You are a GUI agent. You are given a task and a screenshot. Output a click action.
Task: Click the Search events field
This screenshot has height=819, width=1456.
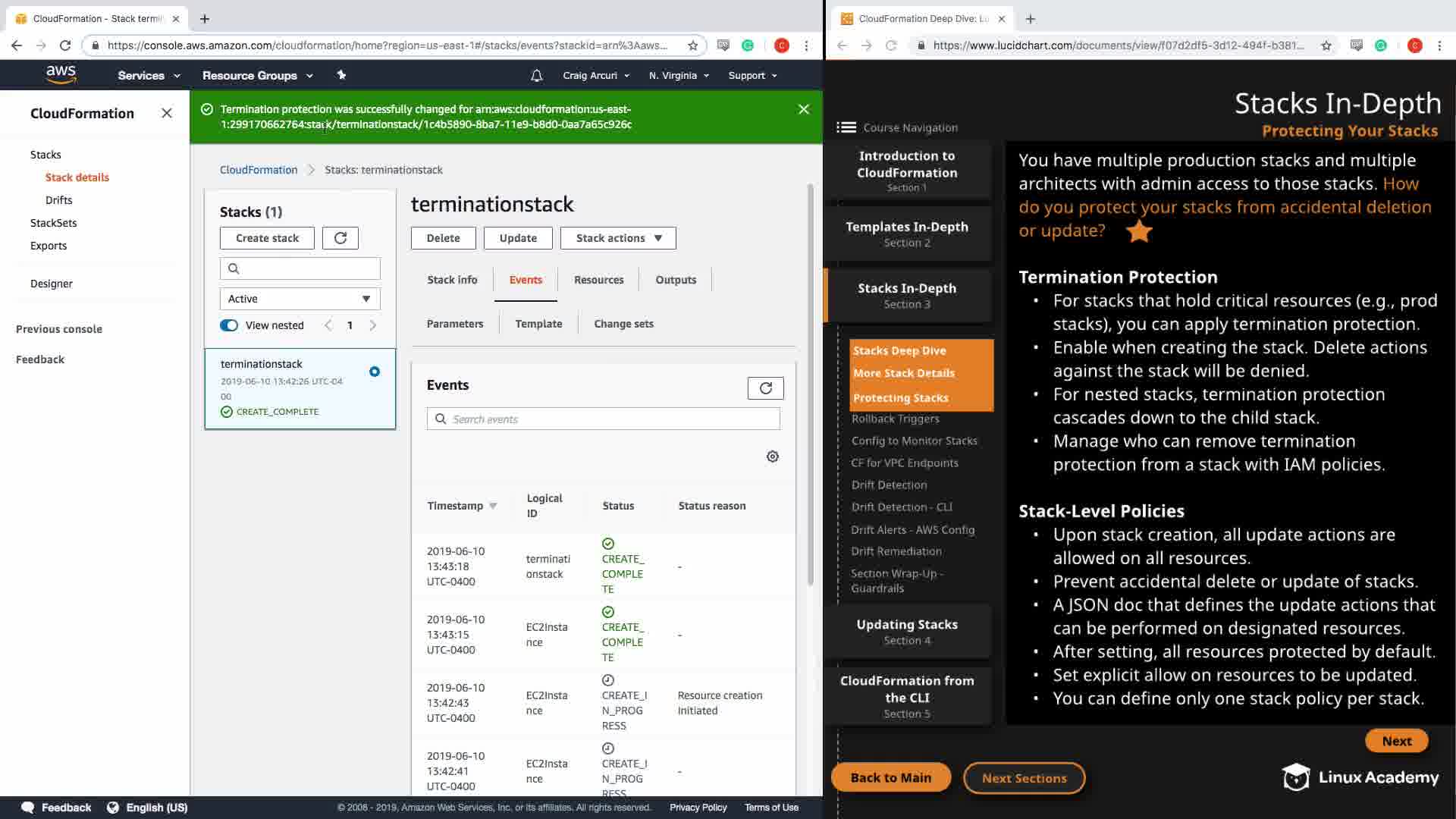(603, 419)
